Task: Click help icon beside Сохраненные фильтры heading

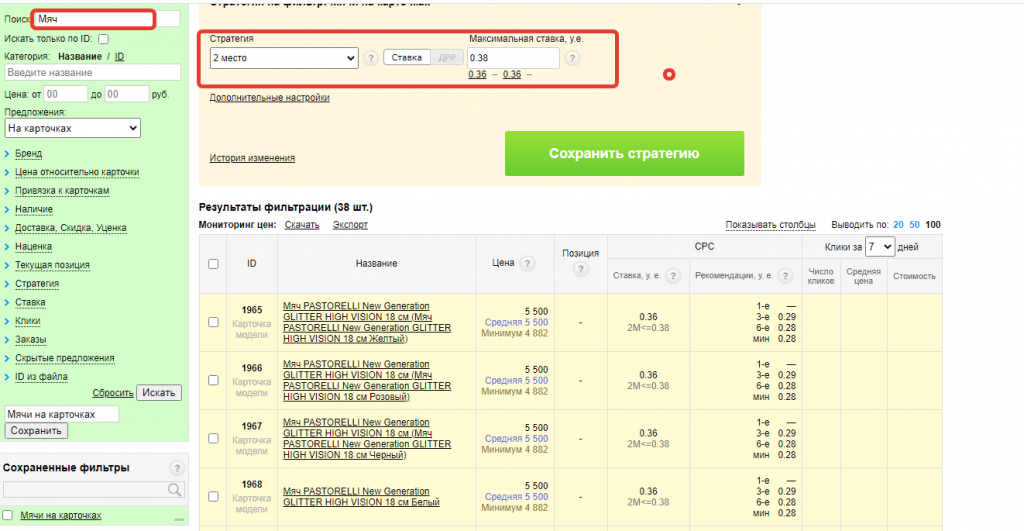Action: pyautogui.click(x=177, y=468)
